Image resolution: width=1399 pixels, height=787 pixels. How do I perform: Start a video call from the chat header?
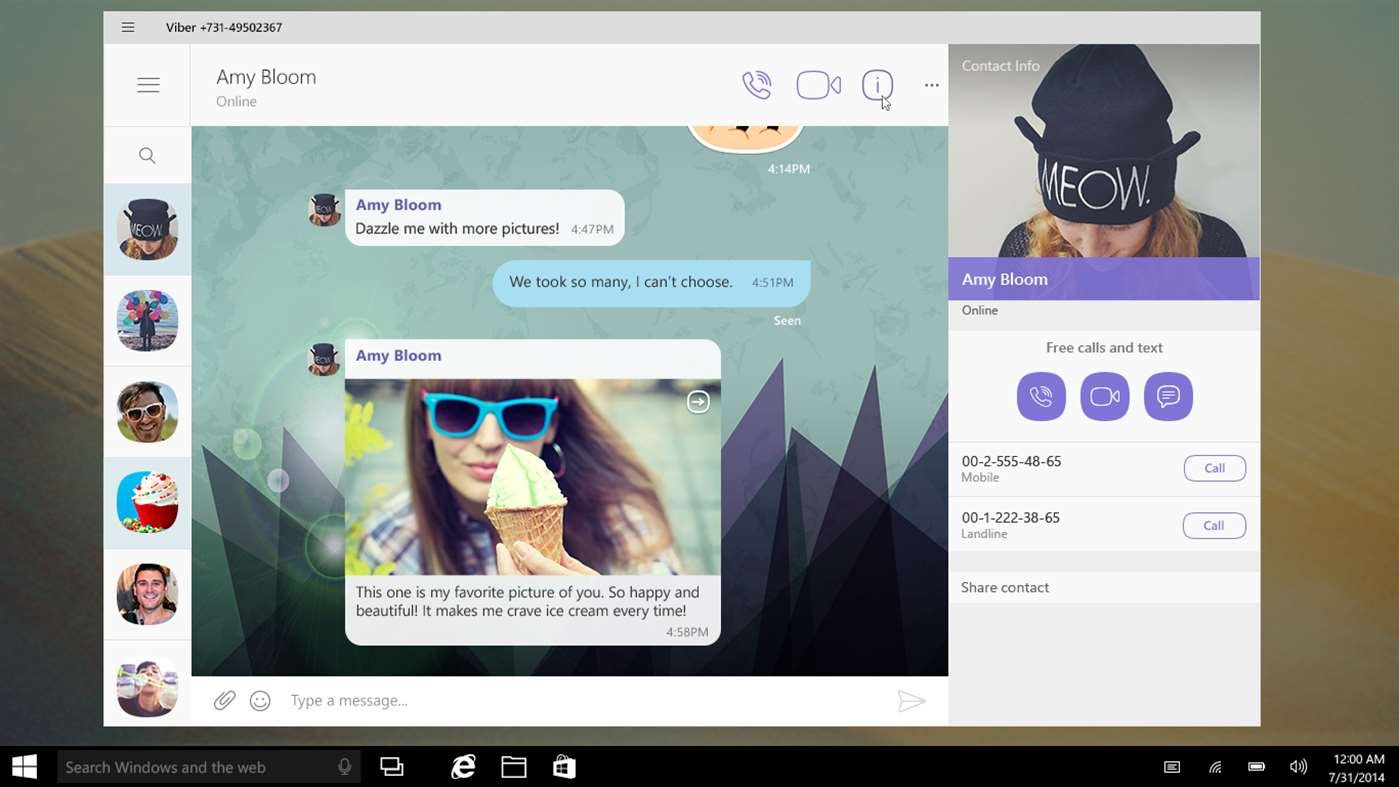[818, 85]
